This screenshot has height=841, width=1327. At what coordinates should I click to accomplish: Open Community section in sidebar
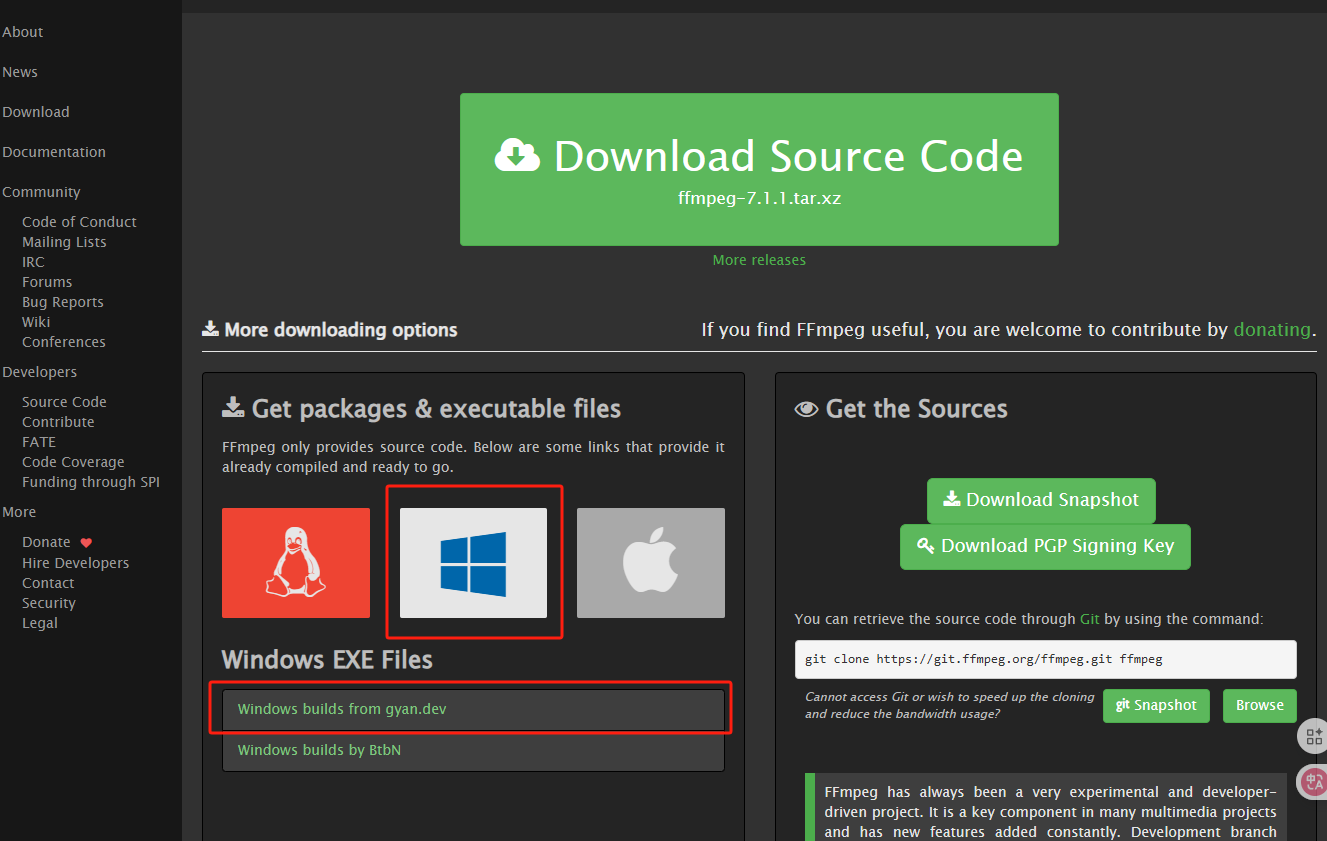tap(41, 192)
